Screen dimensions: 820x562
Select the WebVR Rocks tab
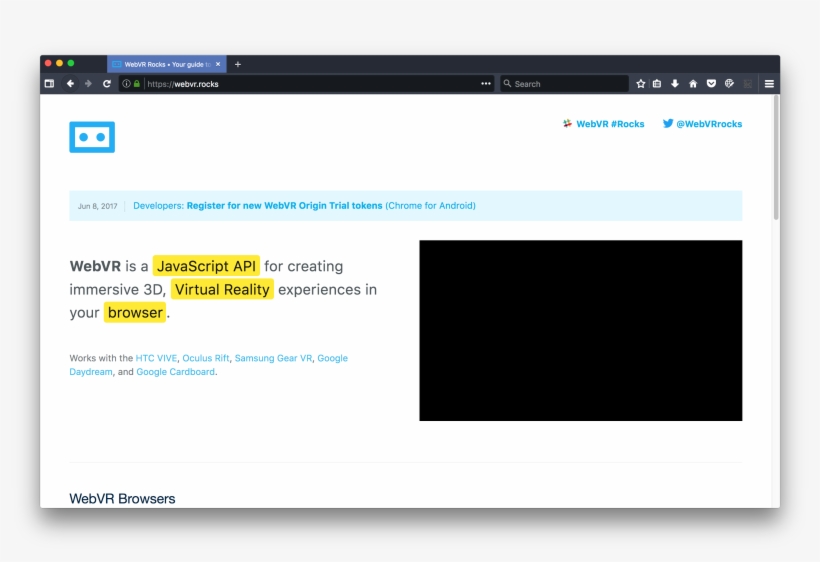coord(166,64)
